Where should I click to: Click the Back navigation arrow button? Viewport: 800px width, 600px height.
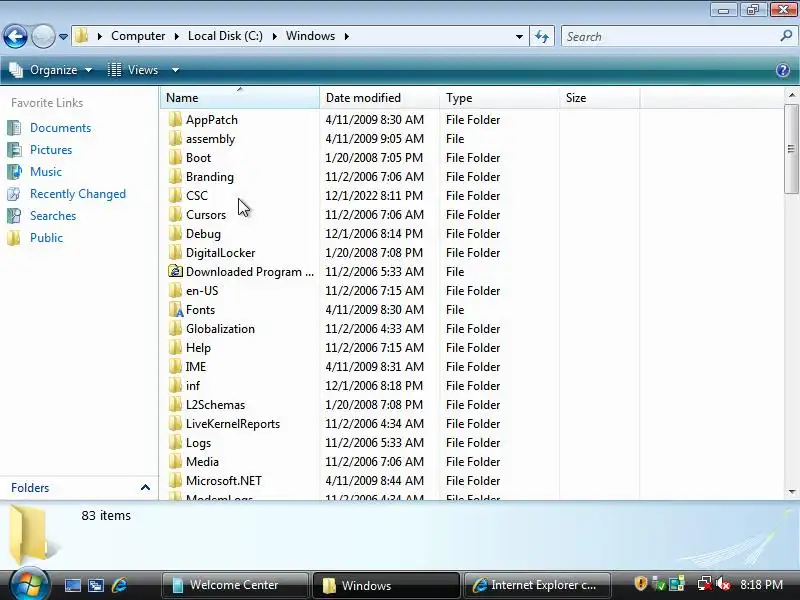pos(15,36)
